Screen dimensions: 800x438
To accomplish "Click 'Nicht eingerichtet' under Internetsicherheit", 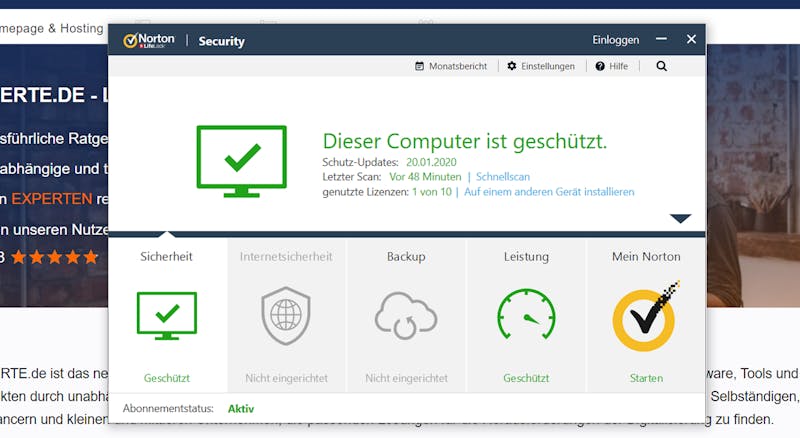I will pos(286,378).
